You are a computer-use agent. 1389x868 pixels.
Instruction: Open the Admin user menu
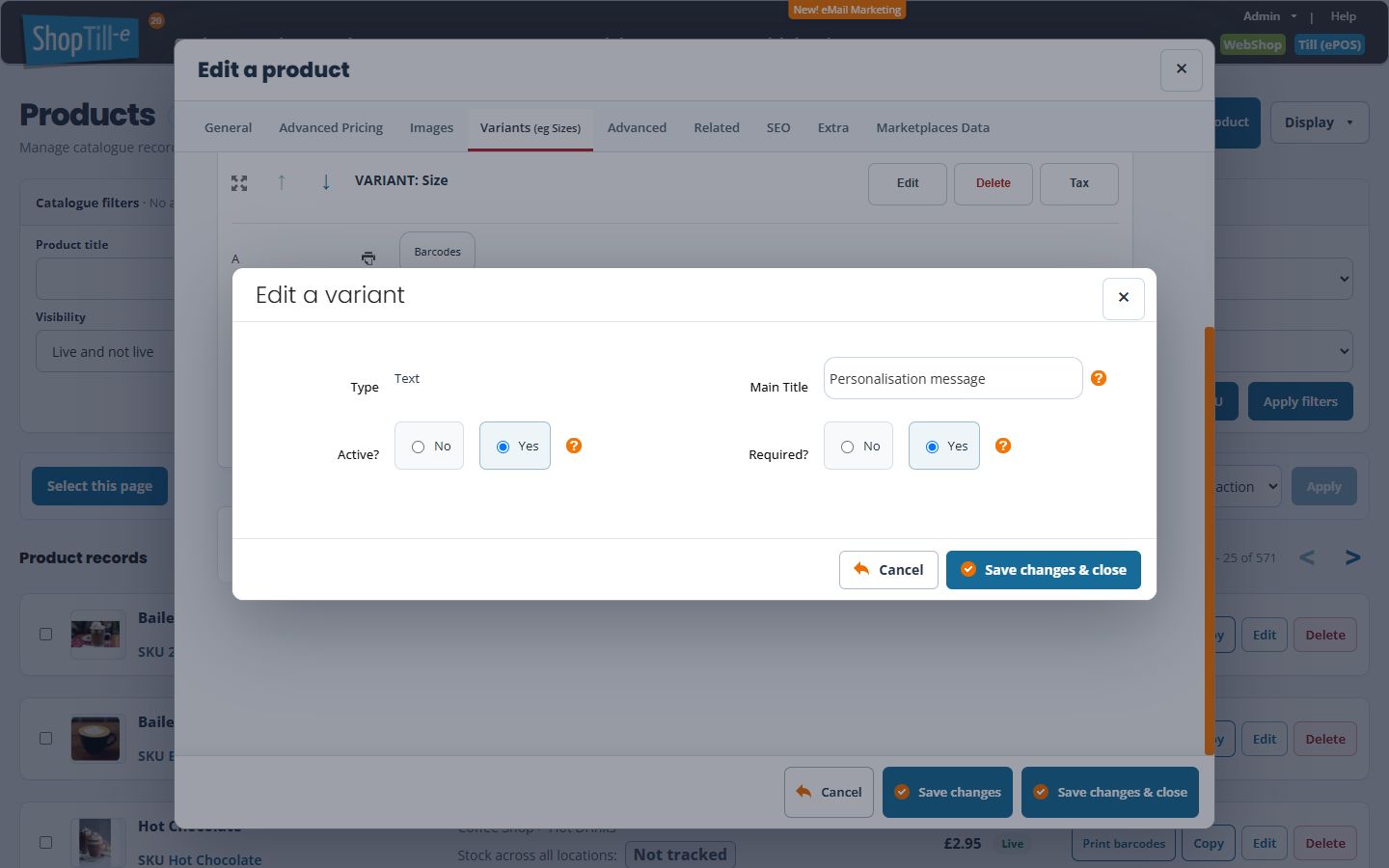(x=1269, y=16)
